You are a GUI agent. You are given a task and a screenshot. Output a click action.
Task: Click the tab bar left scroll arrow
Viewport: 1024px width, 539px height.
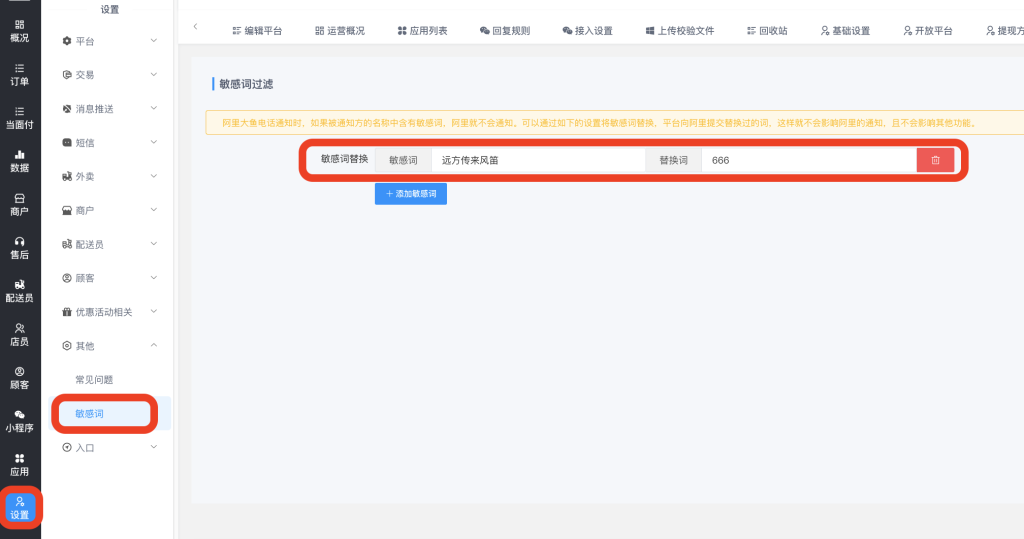click(195, 27)
